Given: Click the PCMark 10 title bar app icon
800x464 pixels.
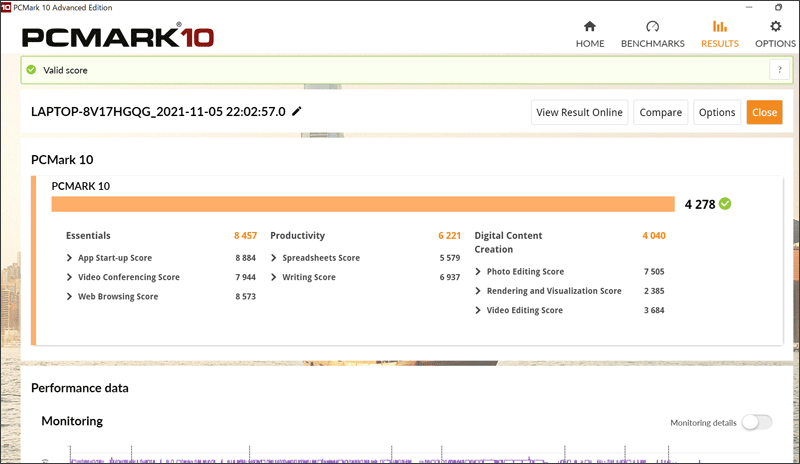Looking at the screenshot, I should point(6,7).
